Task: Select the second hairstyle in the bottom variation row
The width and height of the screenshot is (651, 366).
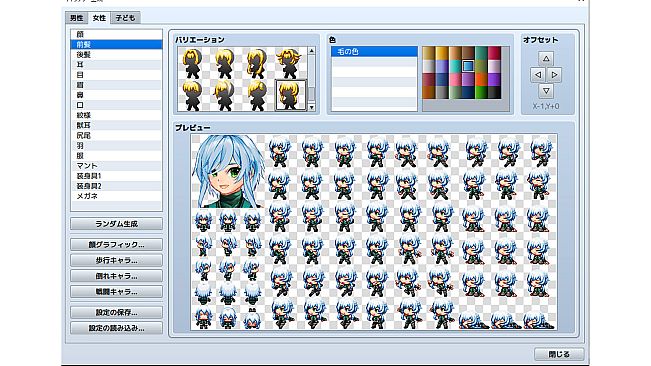Action: point(225,95)
